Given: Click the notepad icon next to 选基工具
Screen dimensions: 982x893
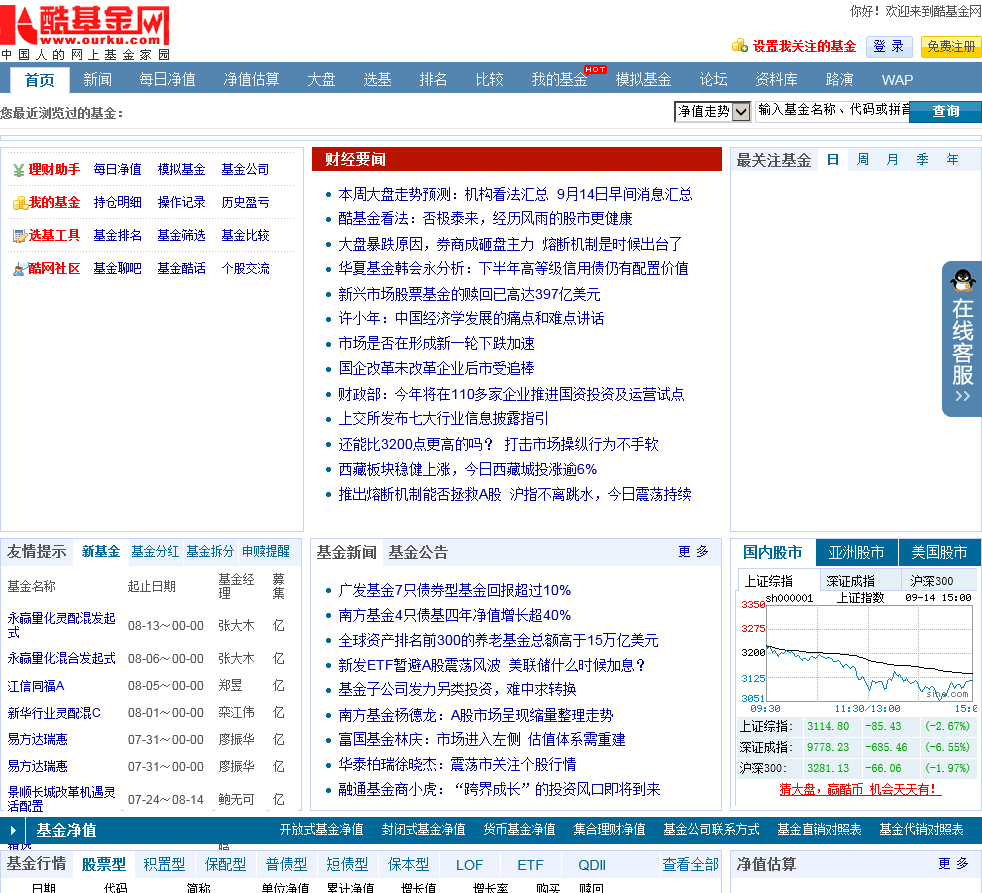Looking at the screenshot, I should (19, 236).
